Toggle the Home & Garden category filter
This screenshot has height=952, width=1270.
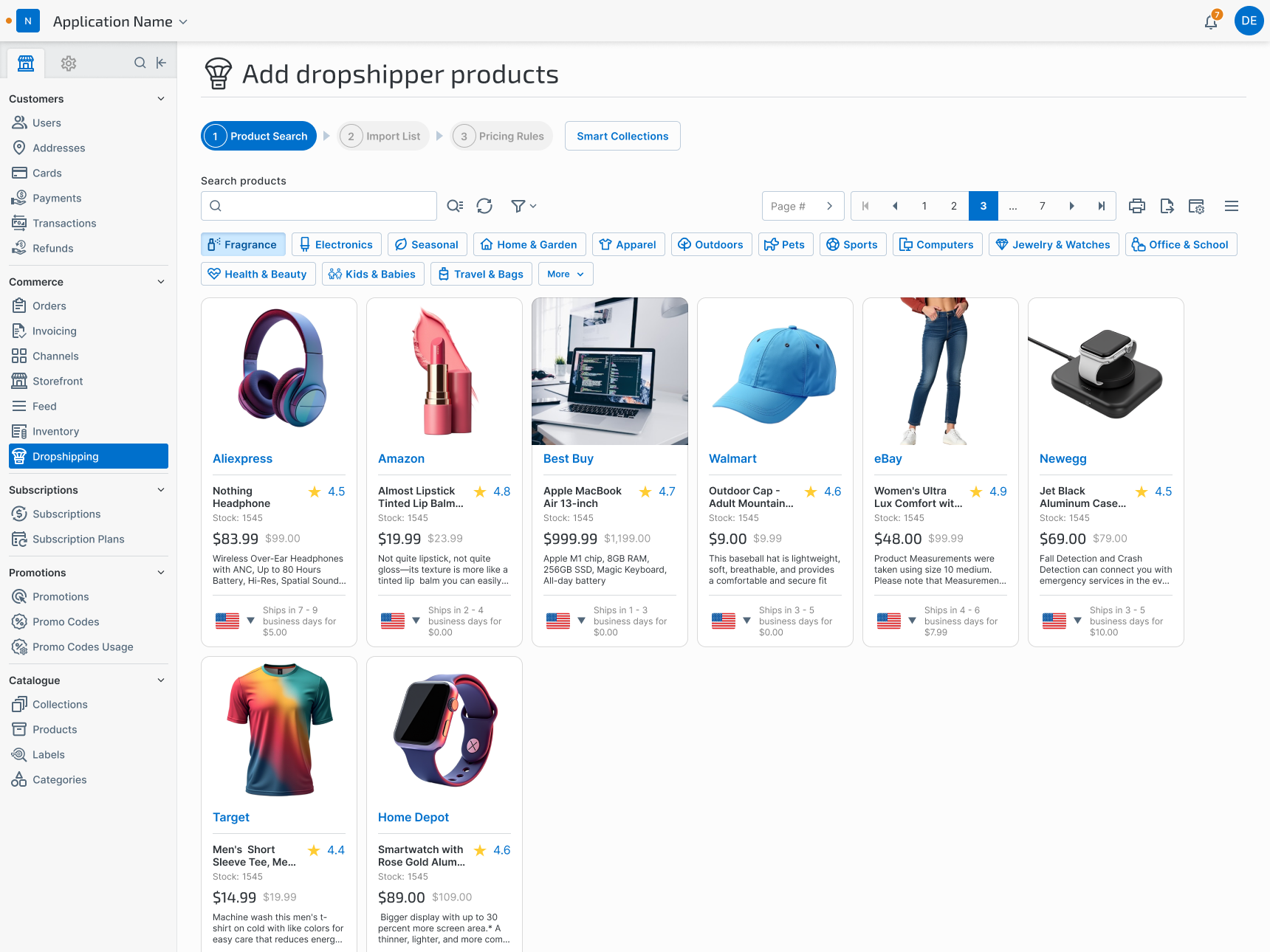[x=529, y=244]
